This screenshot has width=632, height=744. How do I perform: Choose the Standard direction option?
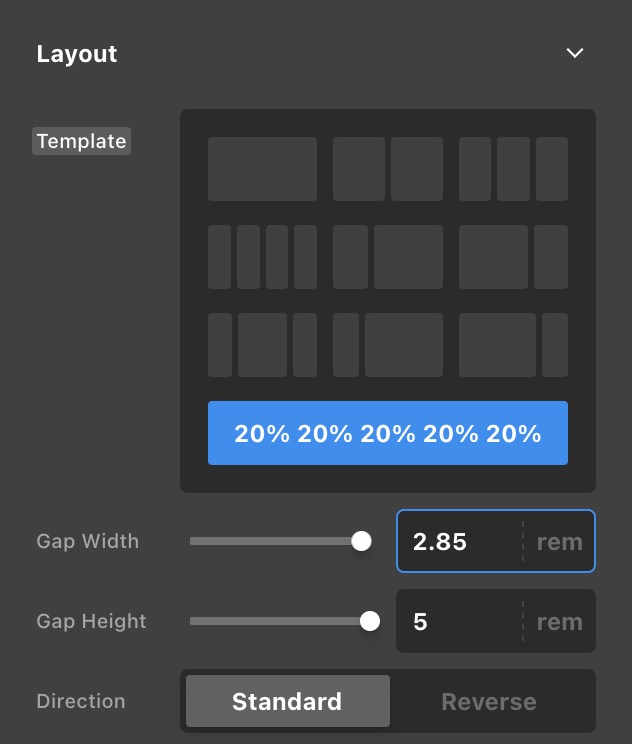click(287, 701)
